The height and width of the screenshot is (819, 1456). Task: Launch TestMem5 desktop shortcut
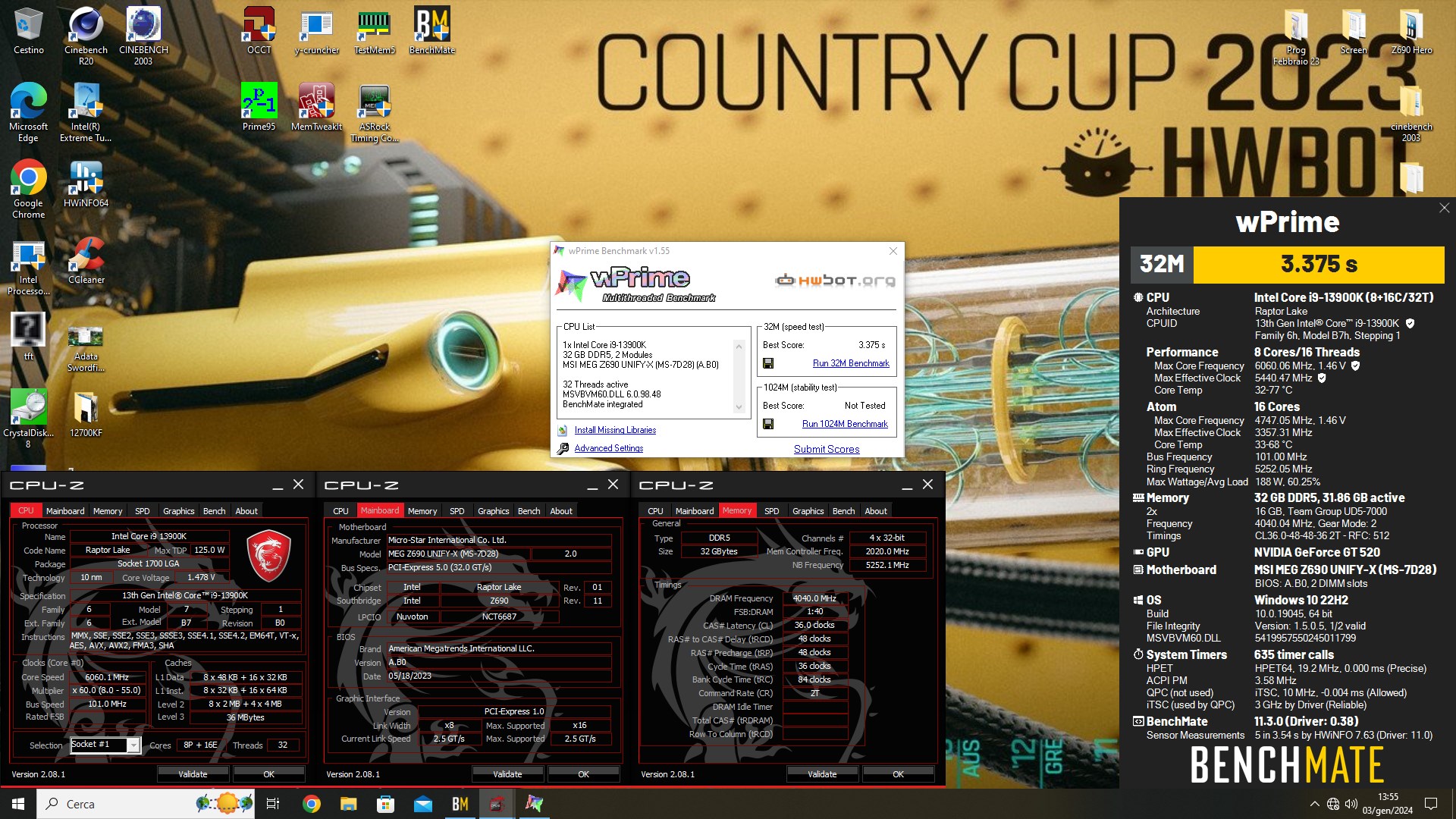(x=374, y=30)
